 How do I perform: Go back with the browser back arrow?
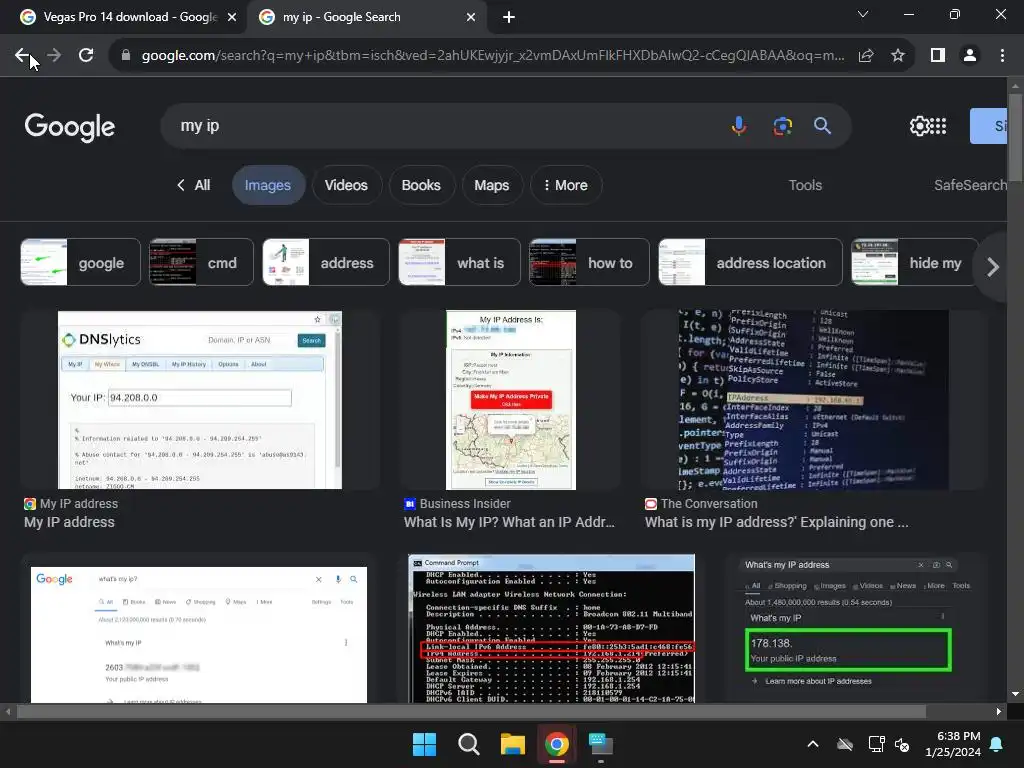[22, 56]
